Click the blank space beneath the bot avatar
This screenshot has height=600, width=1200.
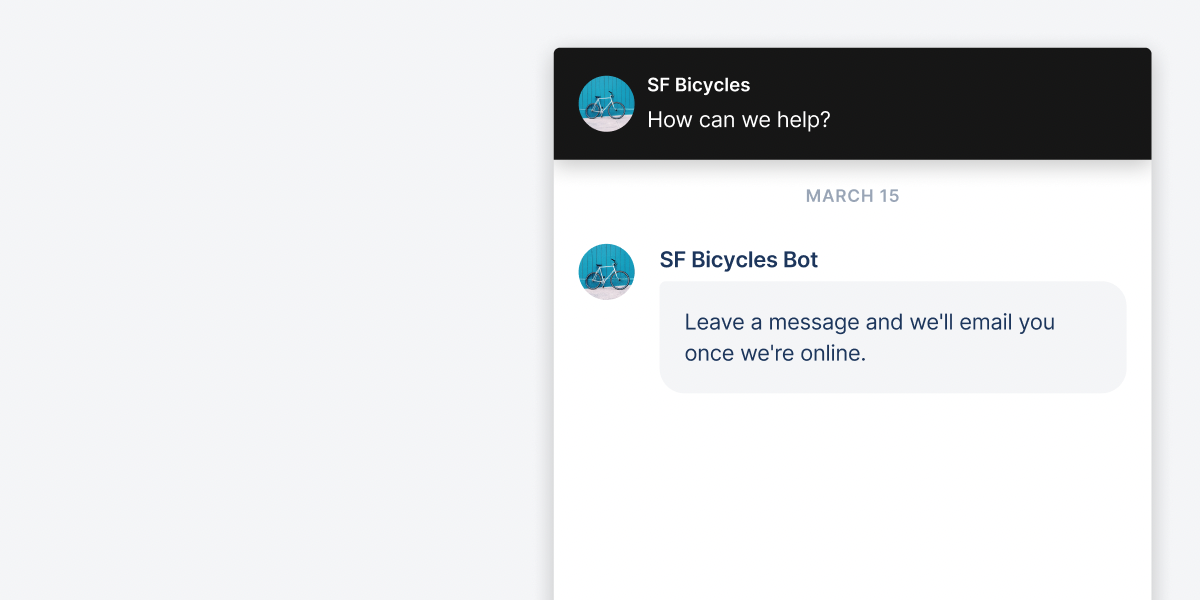[606, 400]
